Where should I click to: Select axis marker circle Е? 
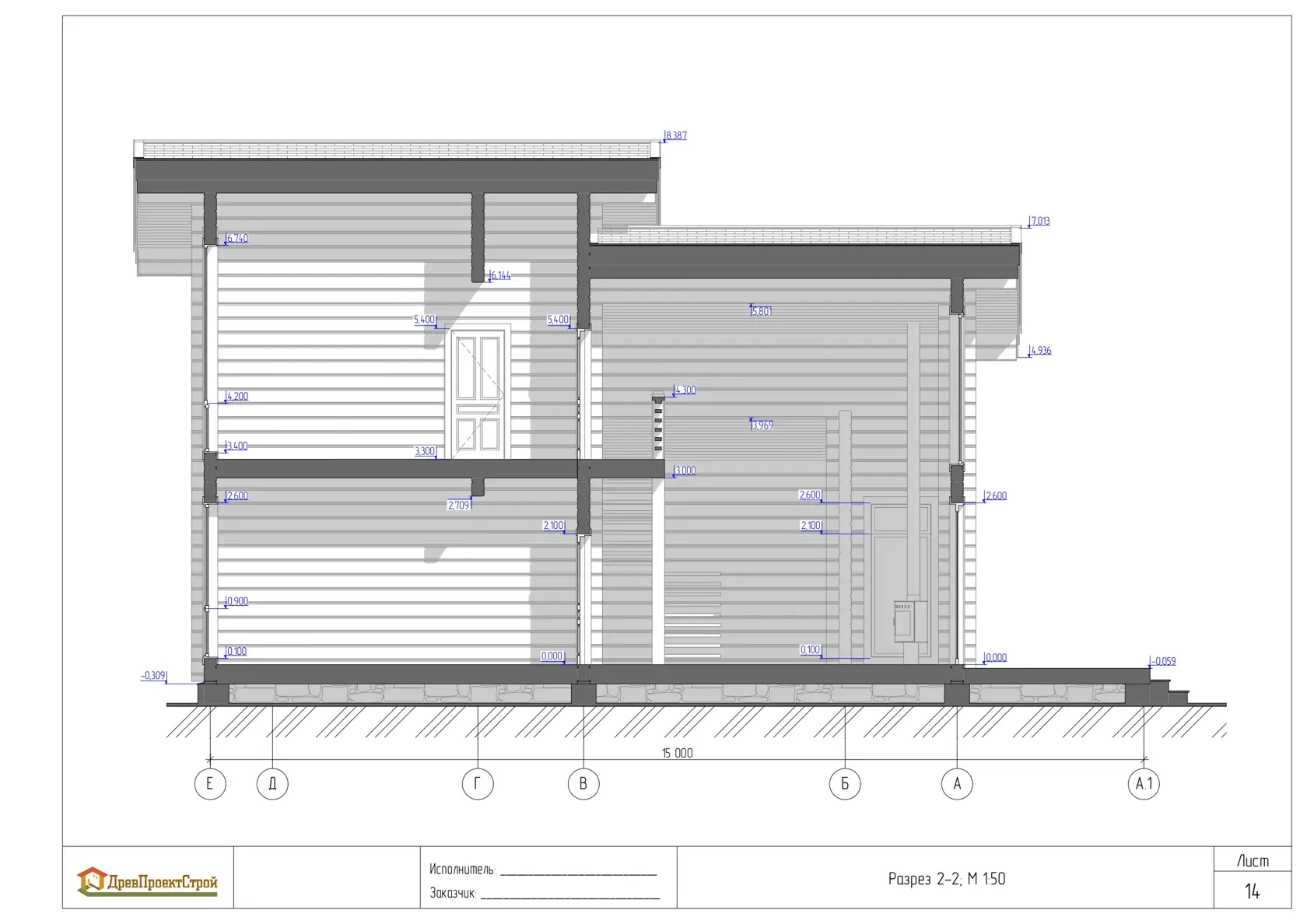(210, 783)
